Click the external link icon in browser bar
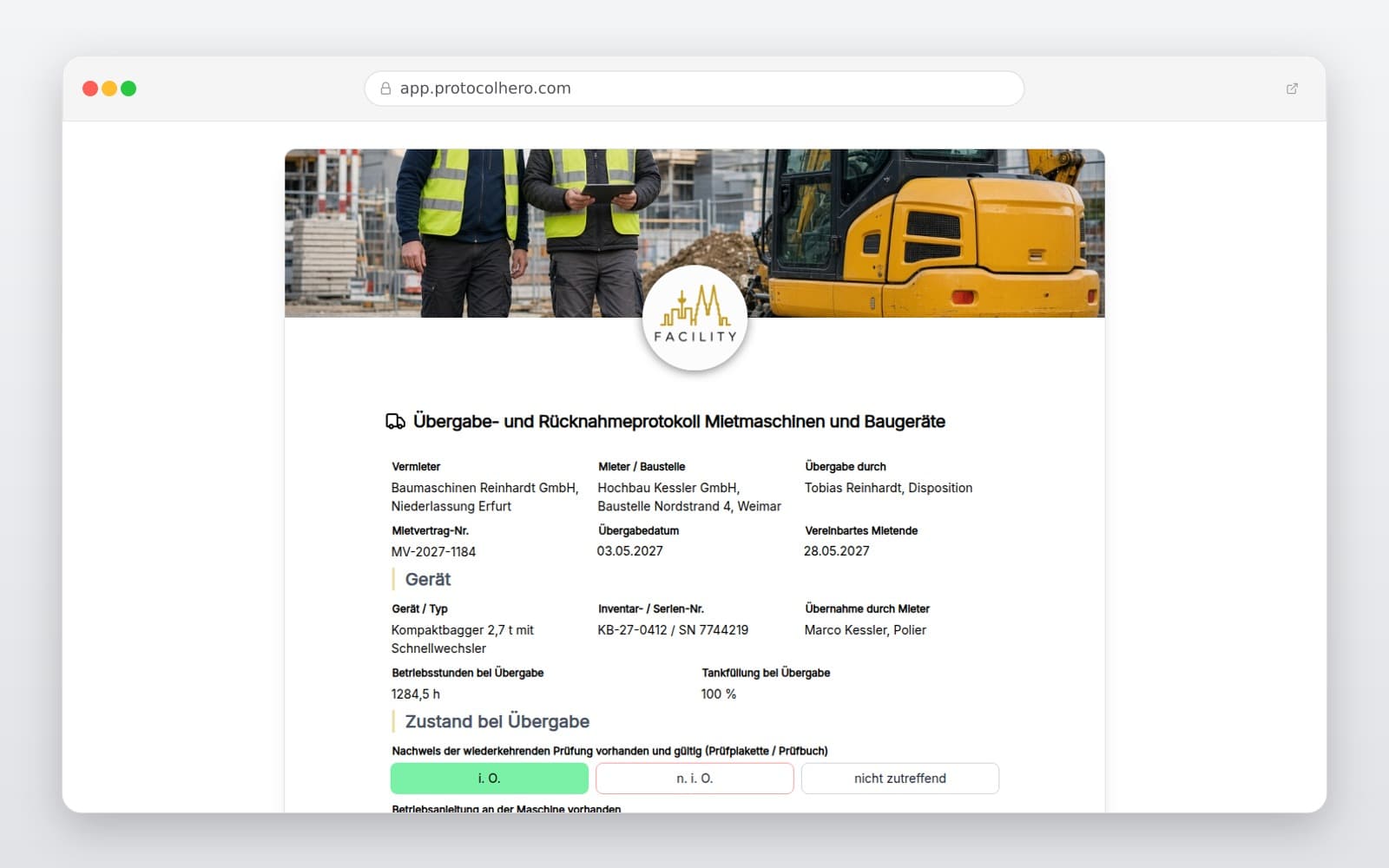Screen dimensions: 1389x868 pos(1292,89)
